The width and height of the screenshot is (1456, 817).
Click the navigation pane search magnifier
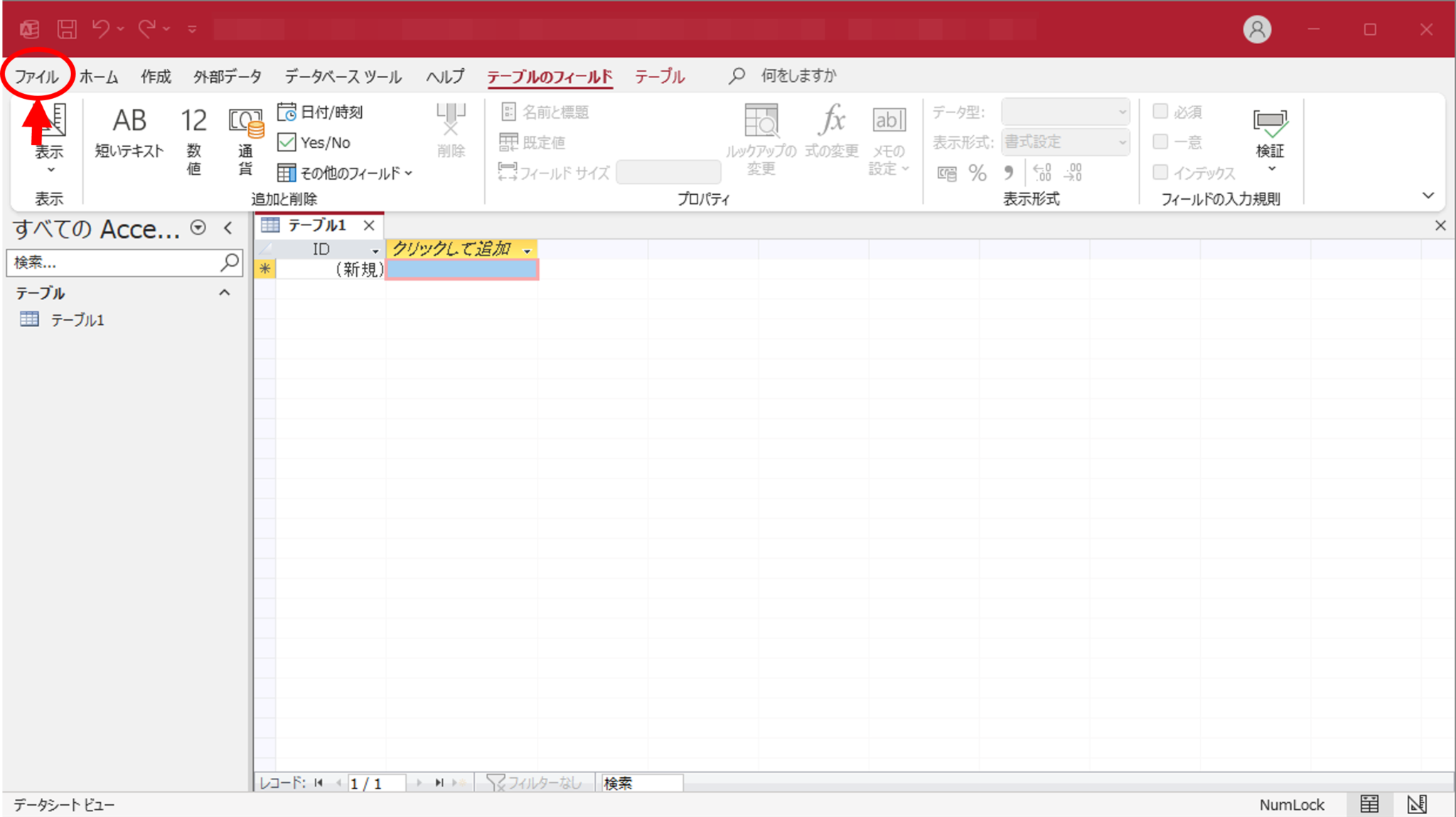click(230, 262)
